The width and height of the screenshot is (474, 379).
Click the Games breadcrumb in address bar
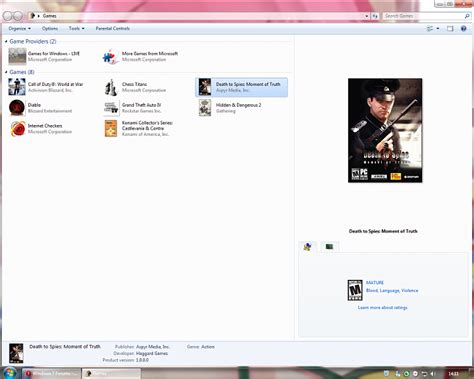[49, 16]
